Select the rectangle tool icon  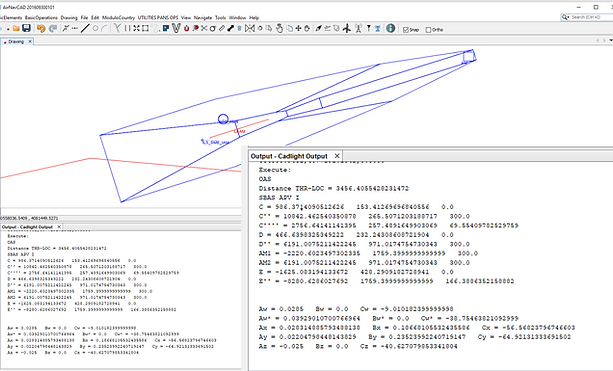(145, 28)
